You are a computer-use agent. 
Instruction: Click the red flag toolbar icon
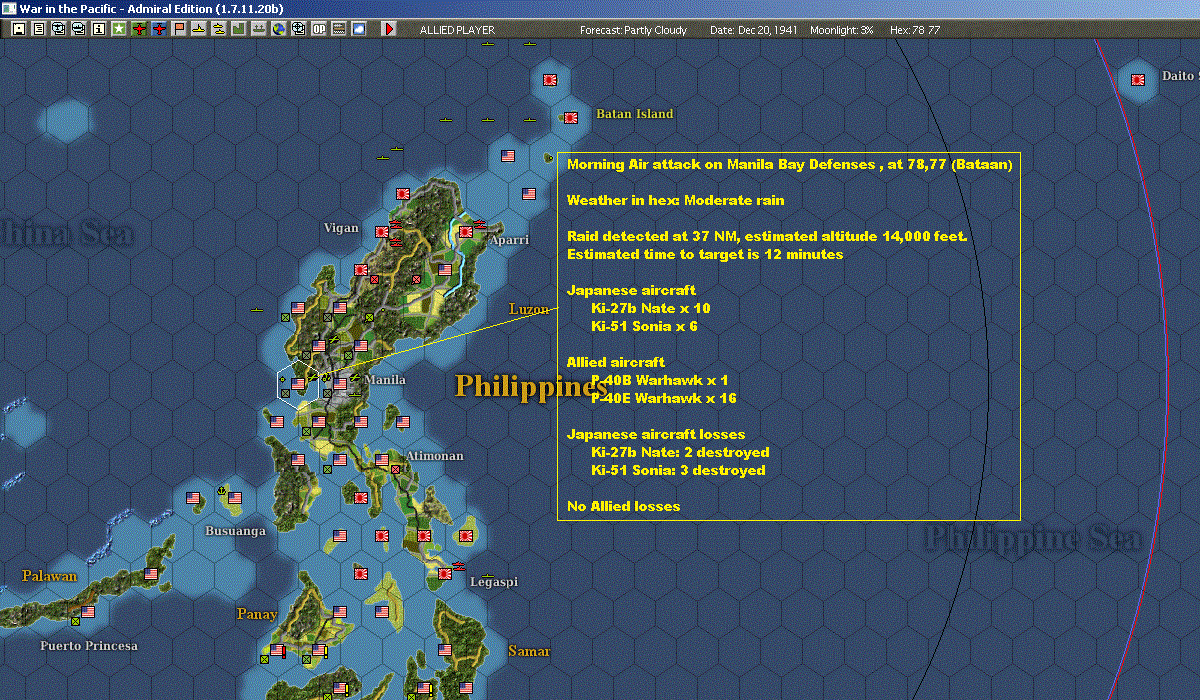[x=179, y=29]
